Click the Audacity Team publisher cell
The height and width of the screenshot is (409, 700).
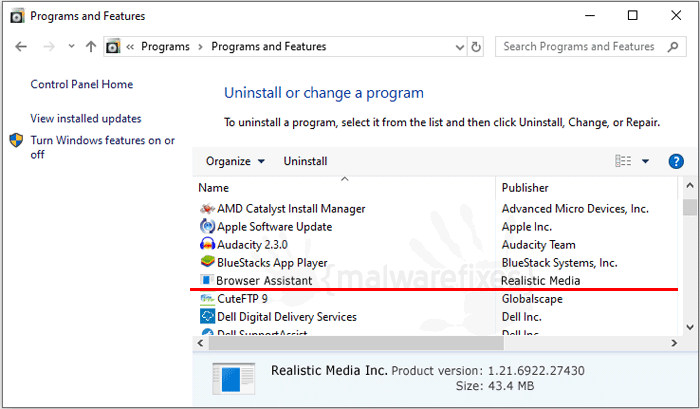[538, 245]
